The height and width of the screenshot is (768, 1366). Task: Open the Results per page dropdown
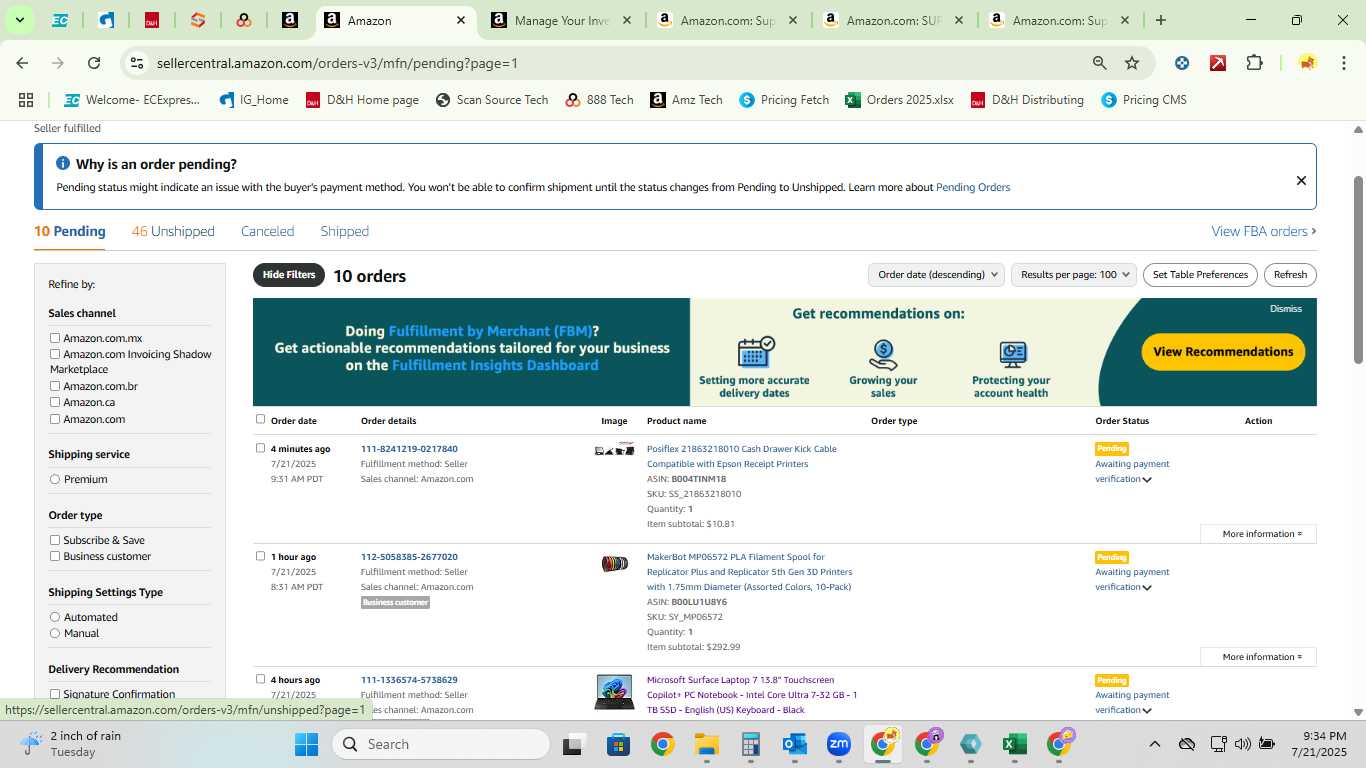coord(1074,275)
